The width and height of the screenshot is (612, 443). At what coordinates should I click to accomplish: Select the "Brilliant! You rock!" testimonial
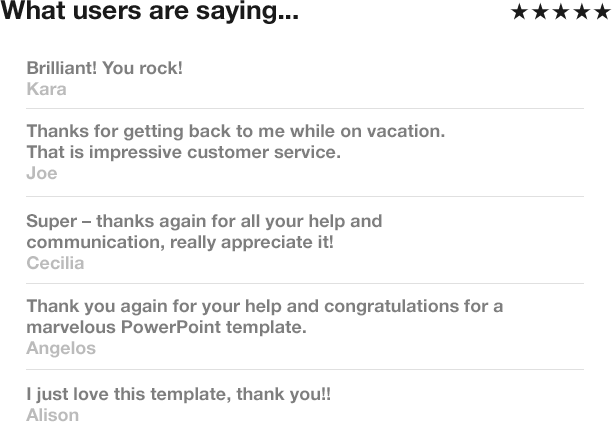click(104, 69)
